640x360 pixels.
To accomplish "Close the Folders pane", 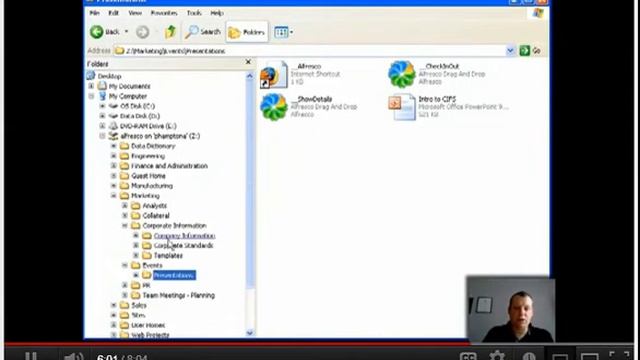I will 248,62.
